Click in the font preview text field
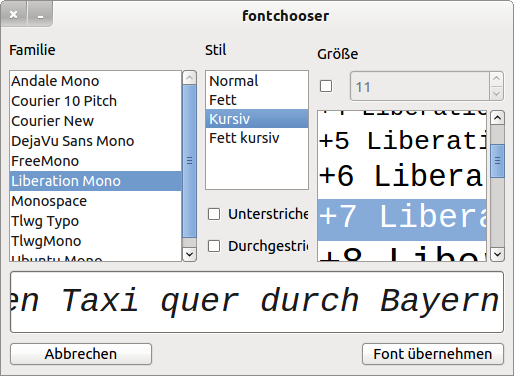The height and width of the screenshot is (376, 514). [257, 302]
